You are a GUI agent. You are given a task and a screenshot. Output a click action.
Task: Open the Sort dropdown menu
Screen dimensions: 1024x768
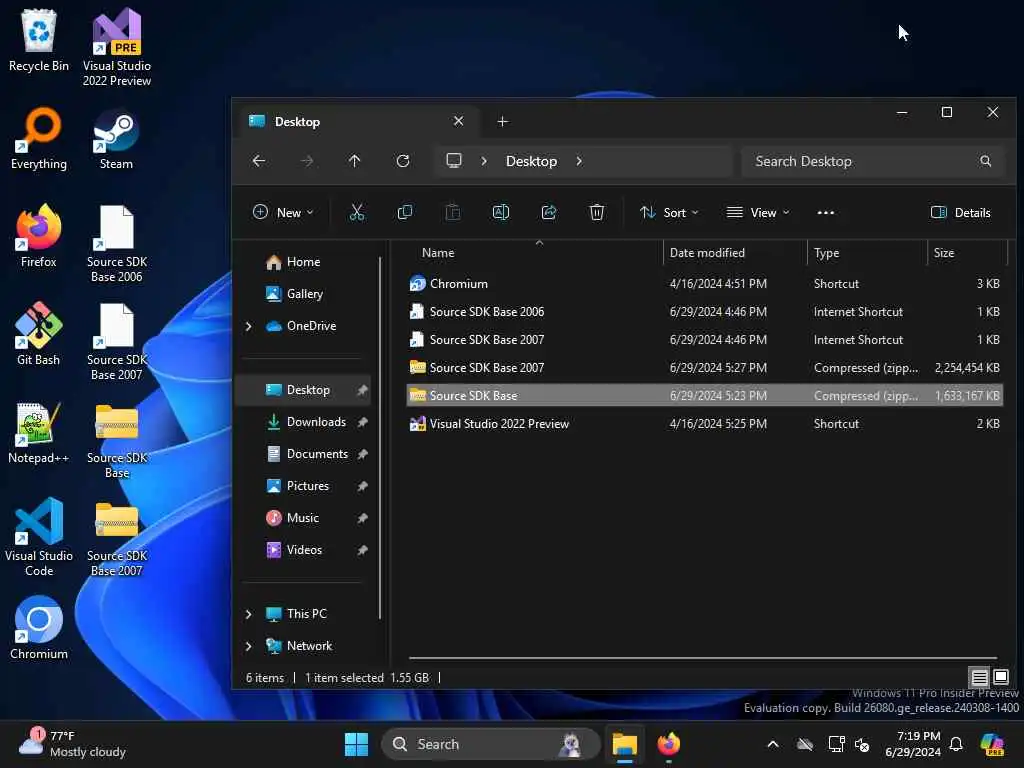(669, 212)
